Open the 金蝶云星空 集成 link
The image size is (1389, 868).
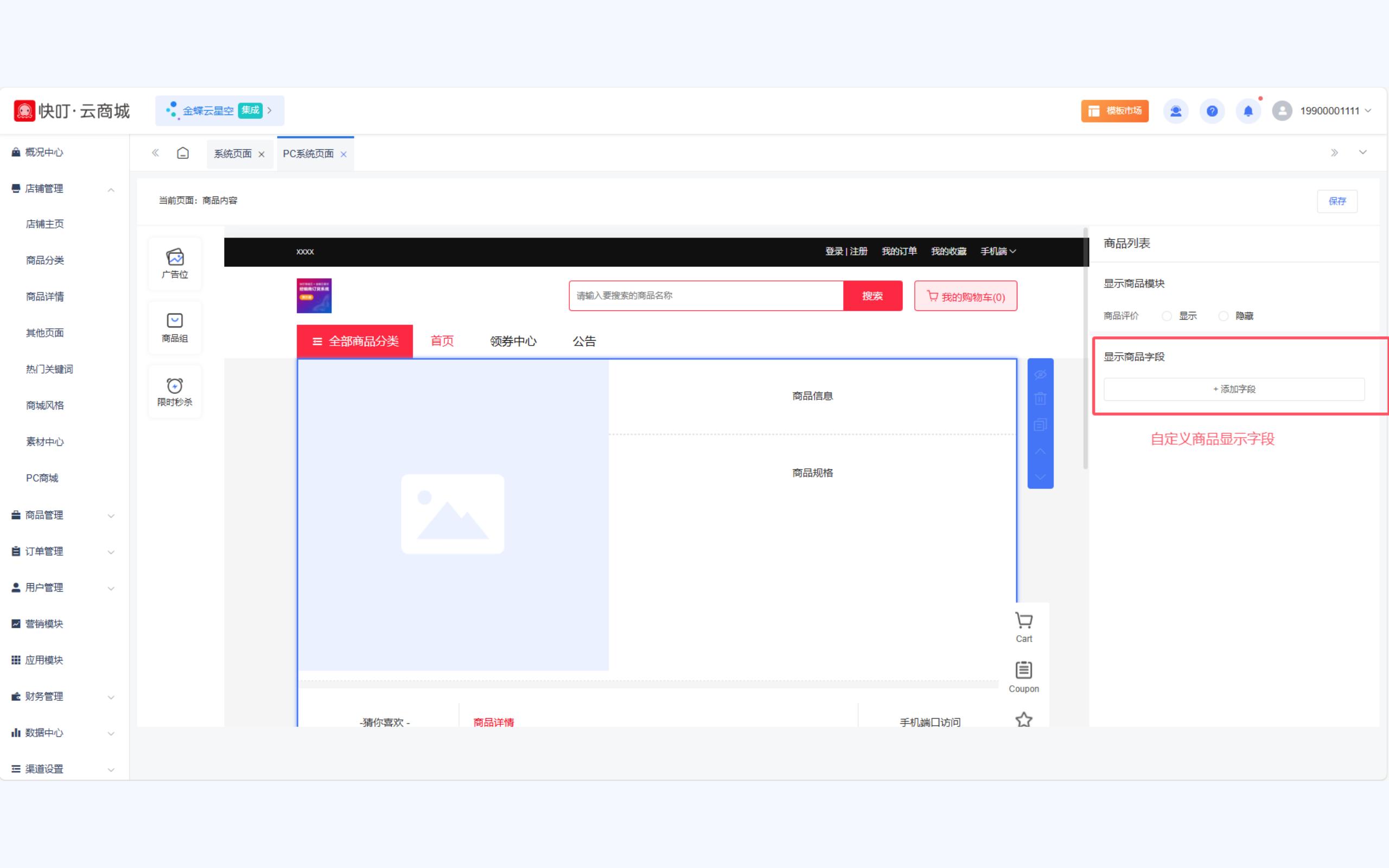pyautogui.click(x=220, y=111)
